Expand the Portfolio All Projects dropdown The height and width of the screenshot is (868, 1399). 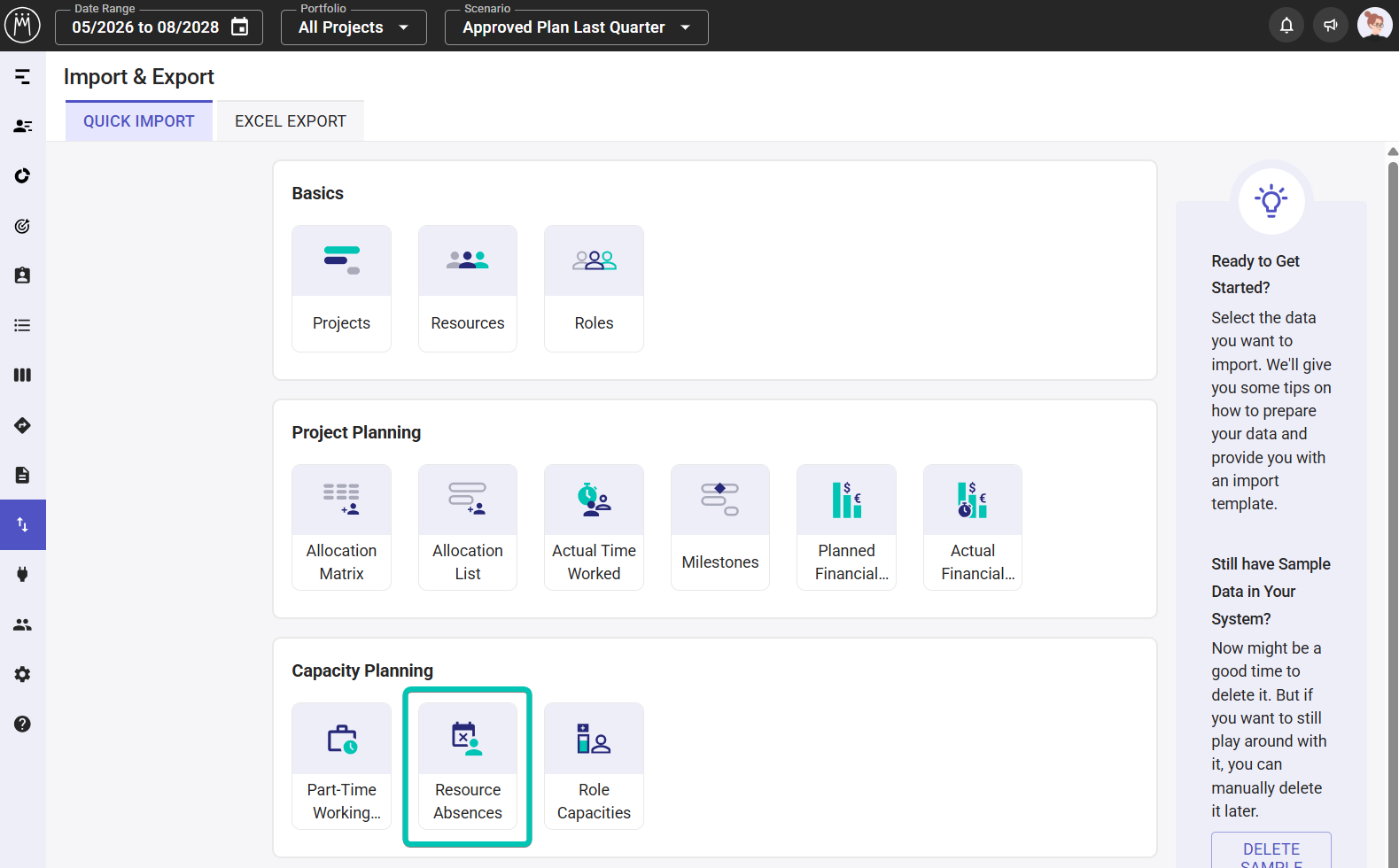tap(354, 27)
